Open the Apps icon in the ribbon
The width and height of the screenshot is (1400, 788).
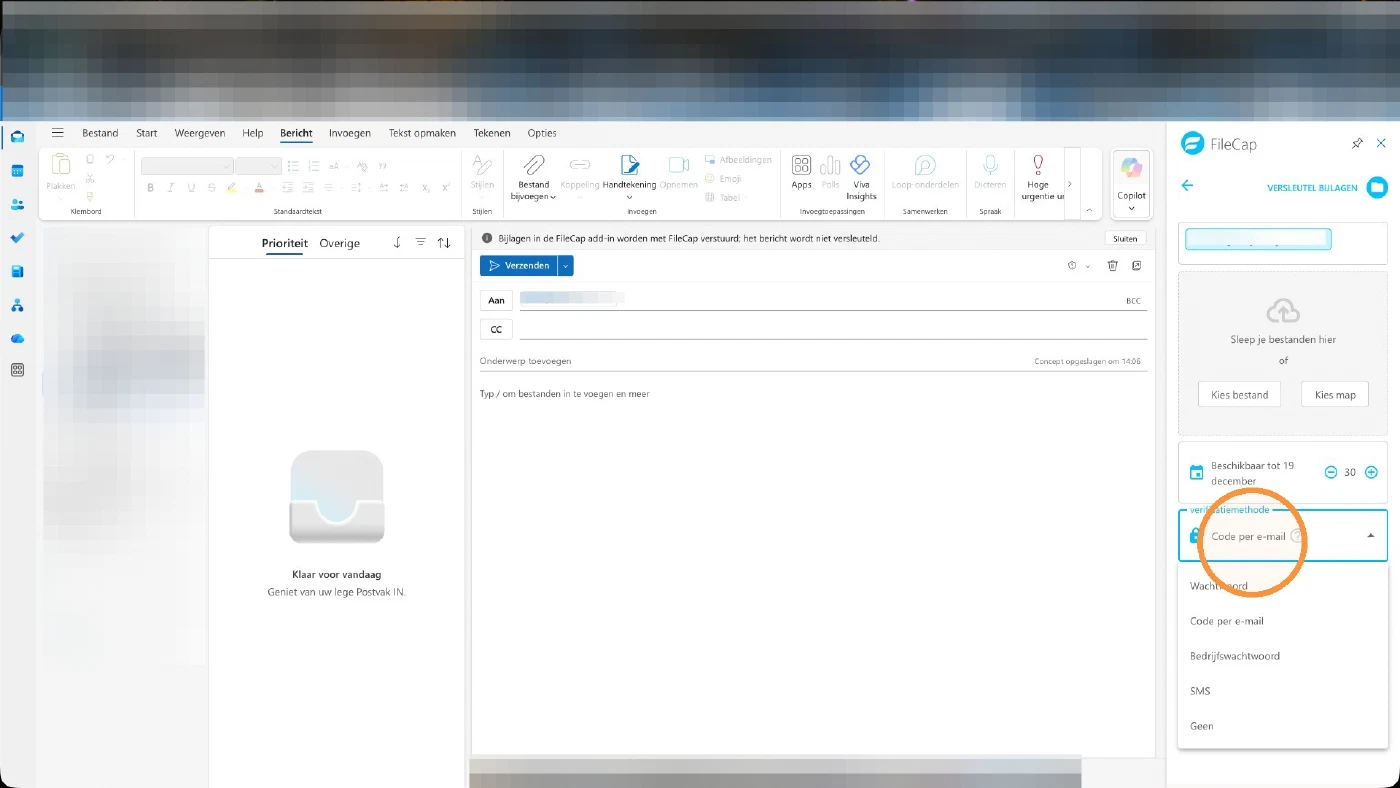[x=801, y=166]
